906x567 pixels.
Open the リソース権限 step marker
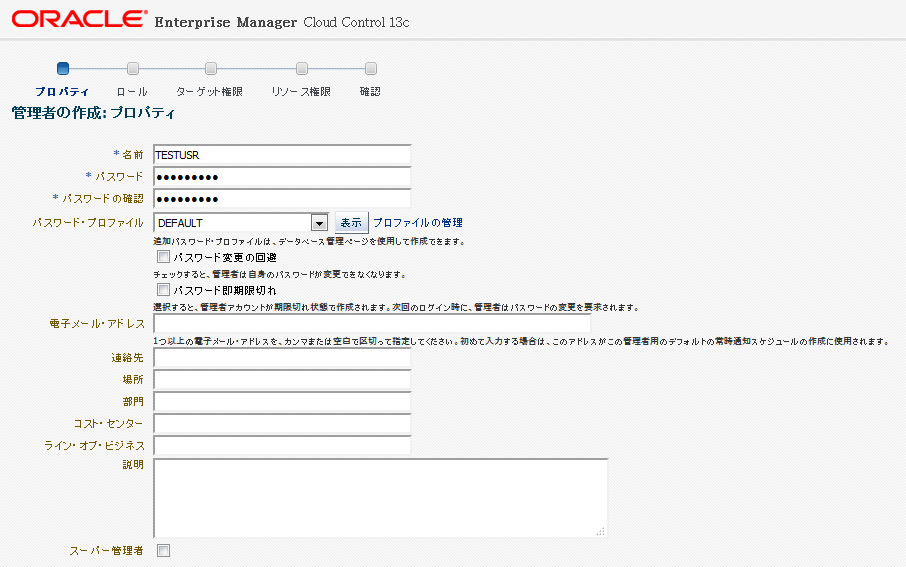[x=302, y=68]
